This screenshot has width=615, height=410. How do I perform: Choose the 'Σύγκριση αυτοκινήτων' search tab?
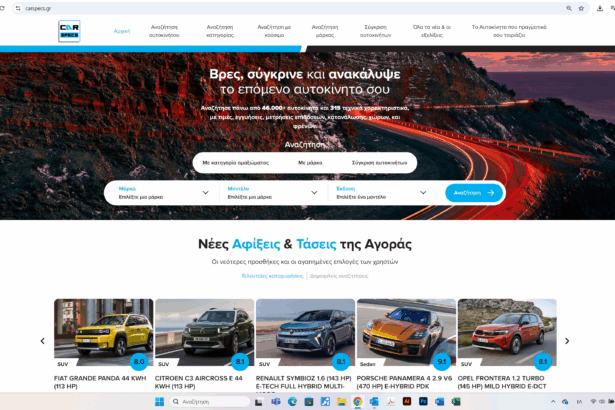378,162
